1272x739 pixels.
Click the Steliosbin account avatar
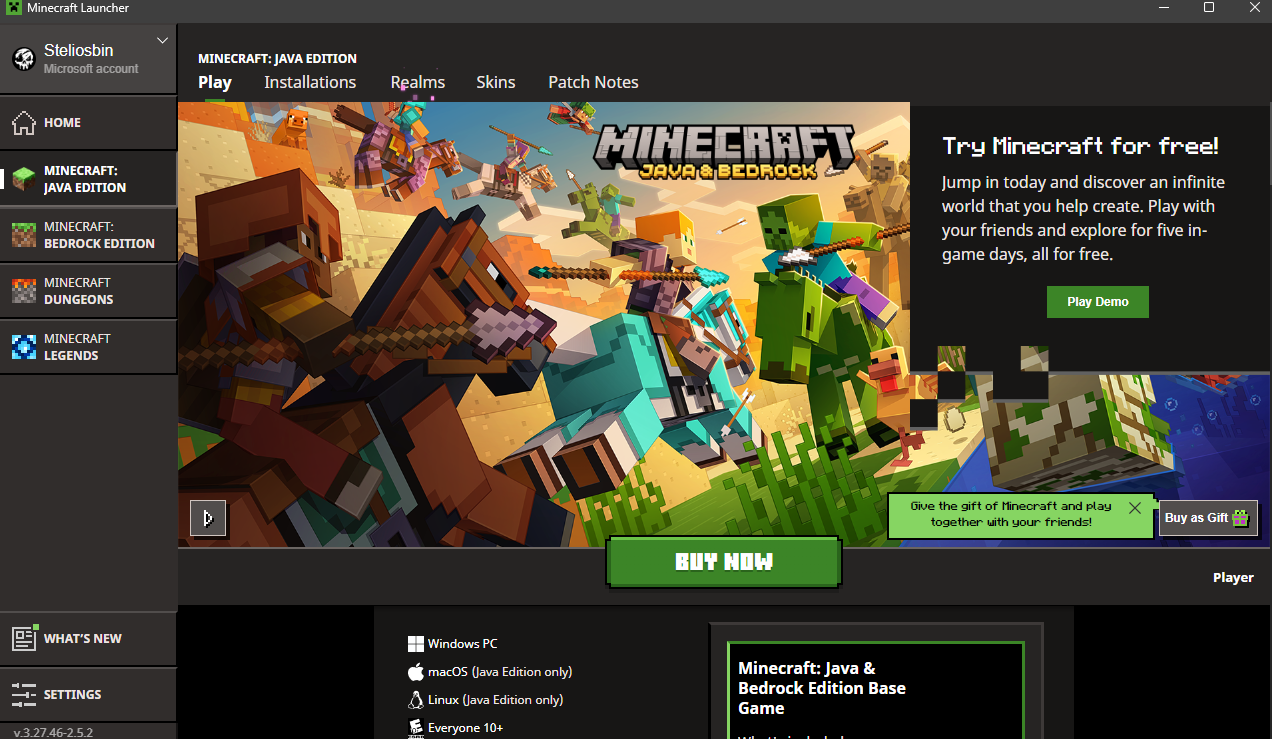coord(24,59)
